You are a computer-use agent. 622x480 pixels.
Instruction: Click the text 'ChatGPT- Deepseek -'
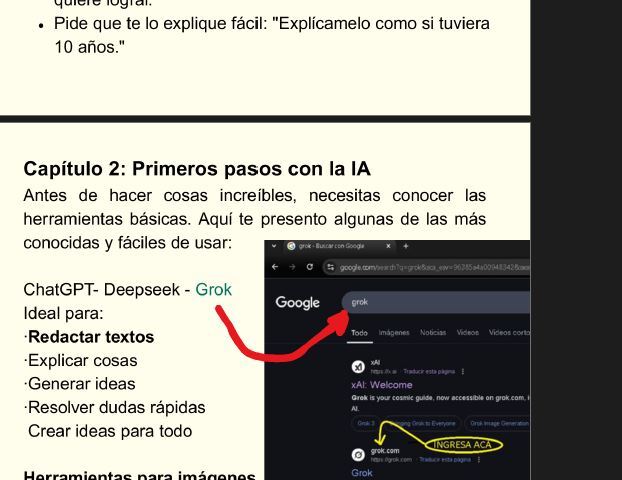click(107, 290)
